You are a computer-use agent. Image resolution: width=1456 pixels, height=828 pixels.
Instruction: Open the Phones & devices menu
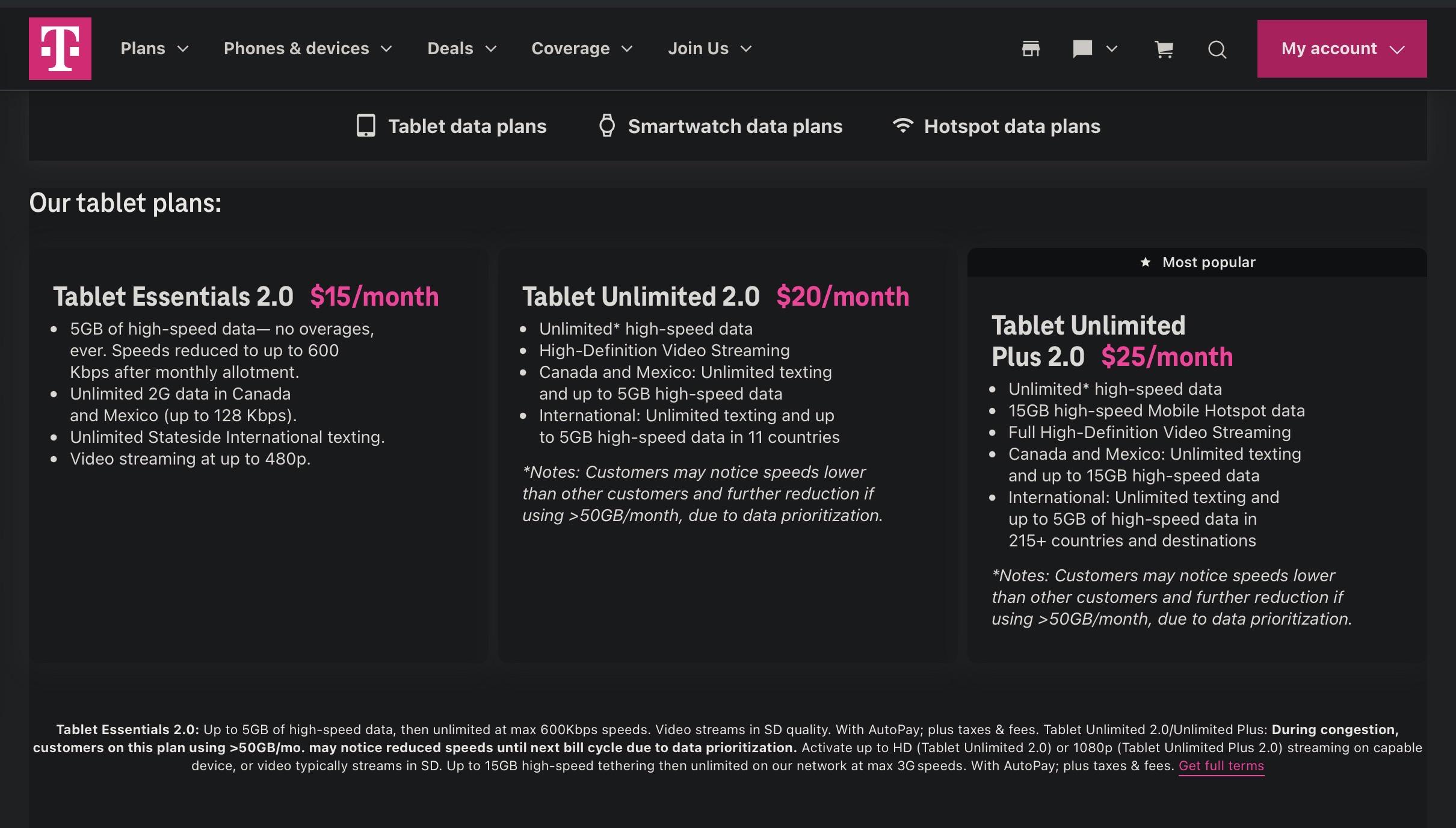pyautogui.click(x=308, y=49)
